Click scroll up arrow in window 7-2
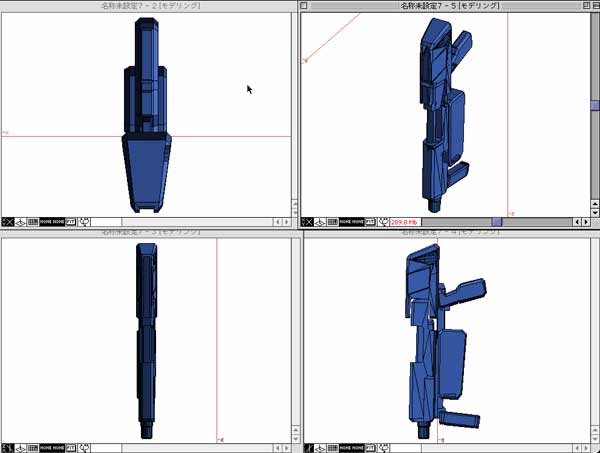 pos(295,204)
